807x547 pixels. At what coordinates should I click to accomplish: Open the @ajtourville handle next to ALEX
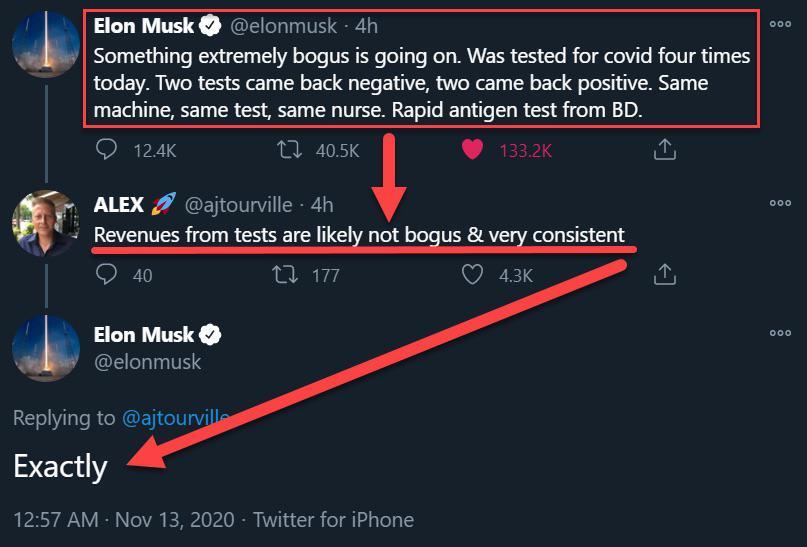pos(238,205)
